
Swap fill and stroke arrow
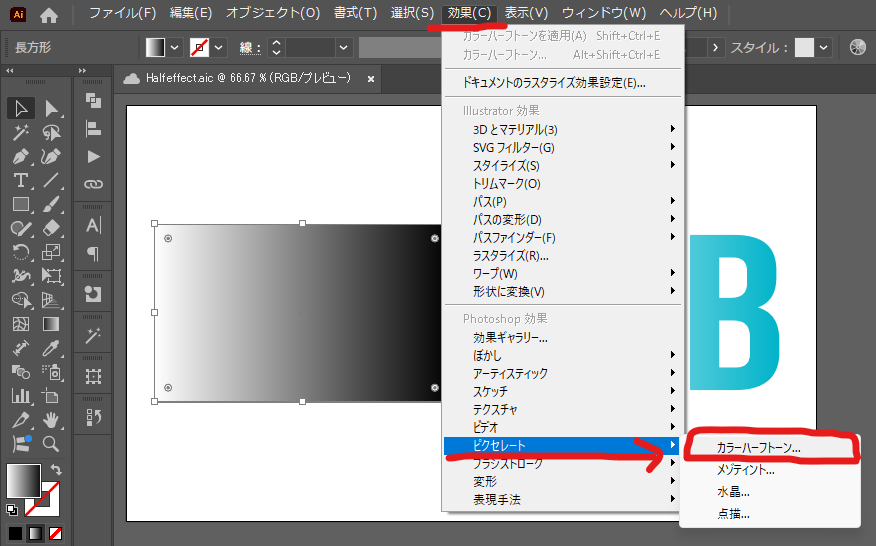click(x=56, y=469)
